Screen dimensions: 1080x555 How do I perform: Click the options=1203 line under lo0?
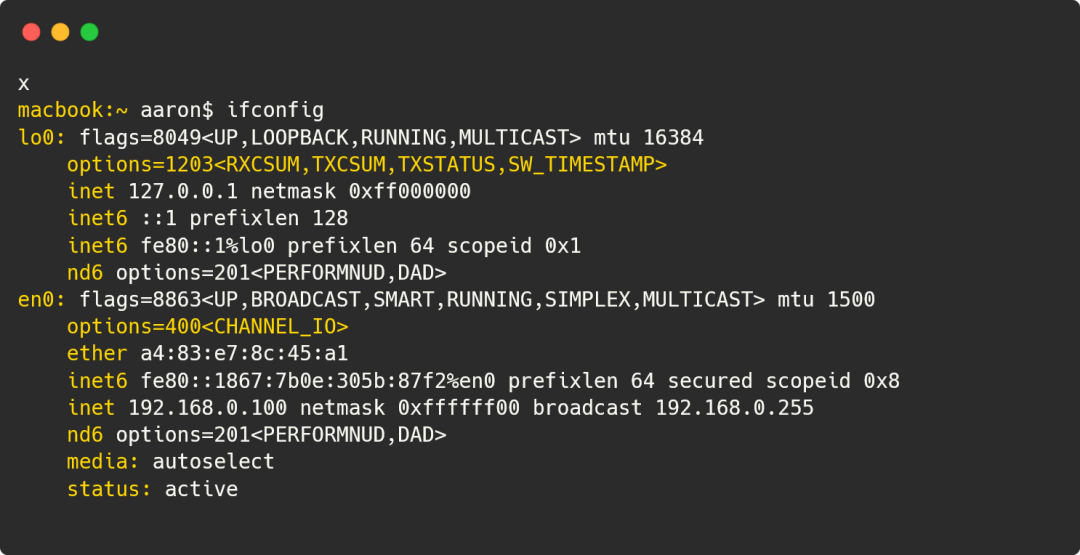[366, 164]
